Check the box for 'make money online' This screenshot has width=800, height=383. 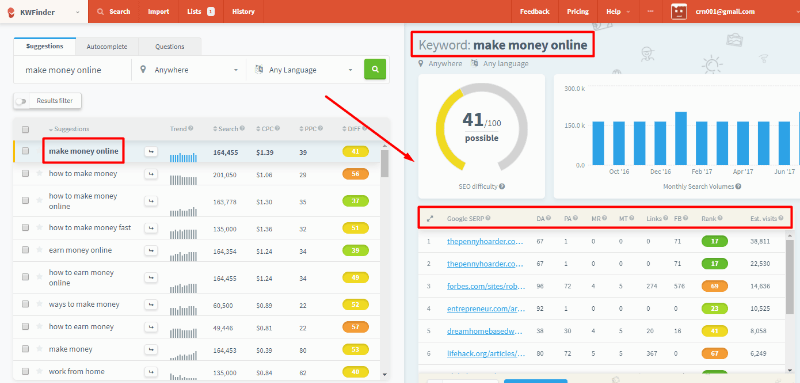pos(26,151)
